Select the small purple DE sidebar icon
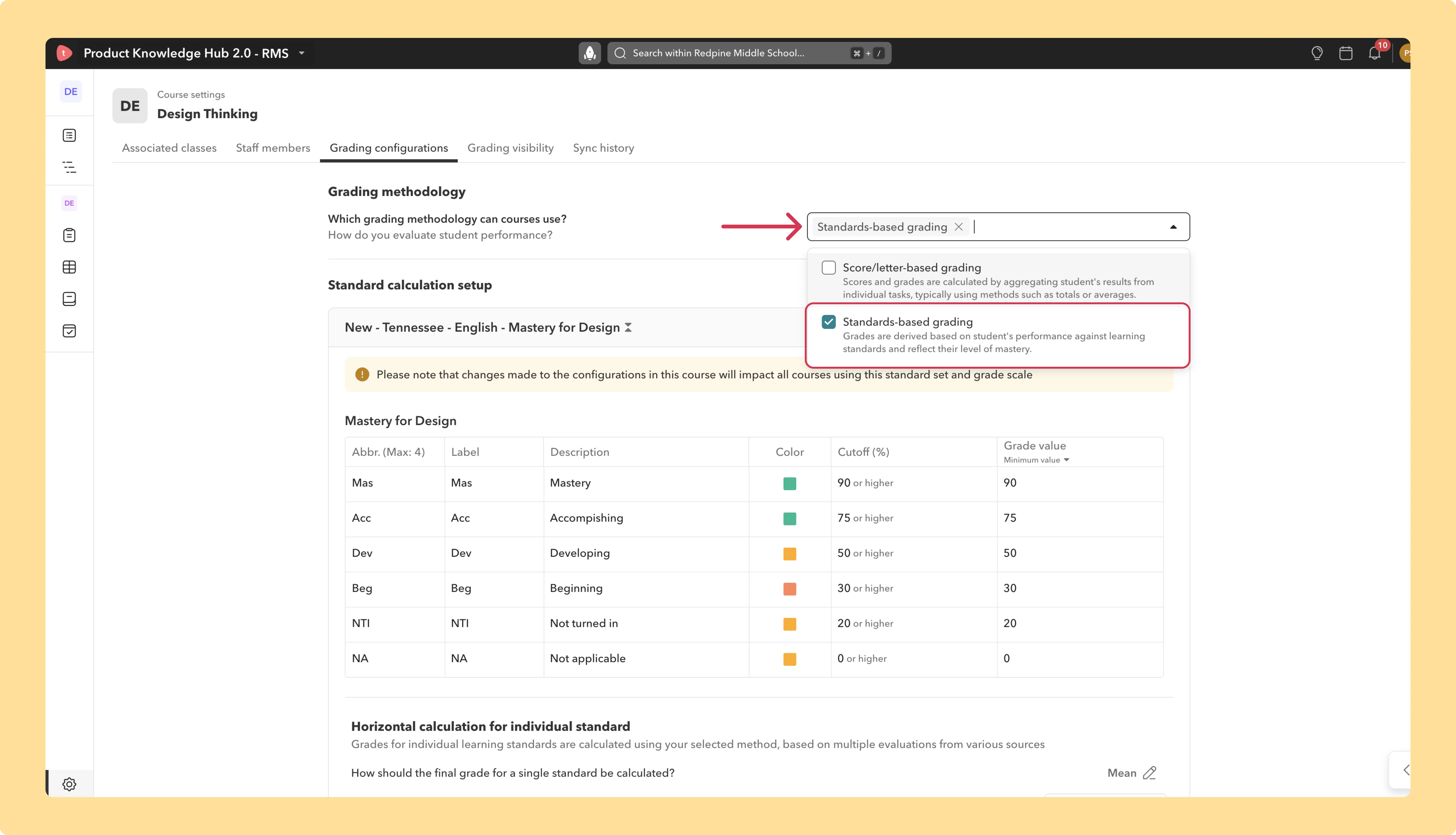 69,203
